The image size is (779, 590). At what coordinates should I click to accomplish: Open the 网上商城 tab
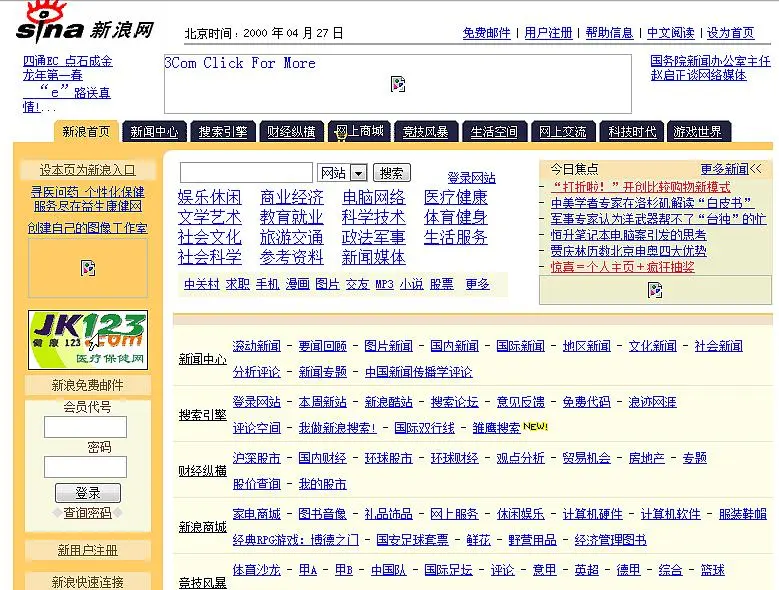click(x=360, y=132)
